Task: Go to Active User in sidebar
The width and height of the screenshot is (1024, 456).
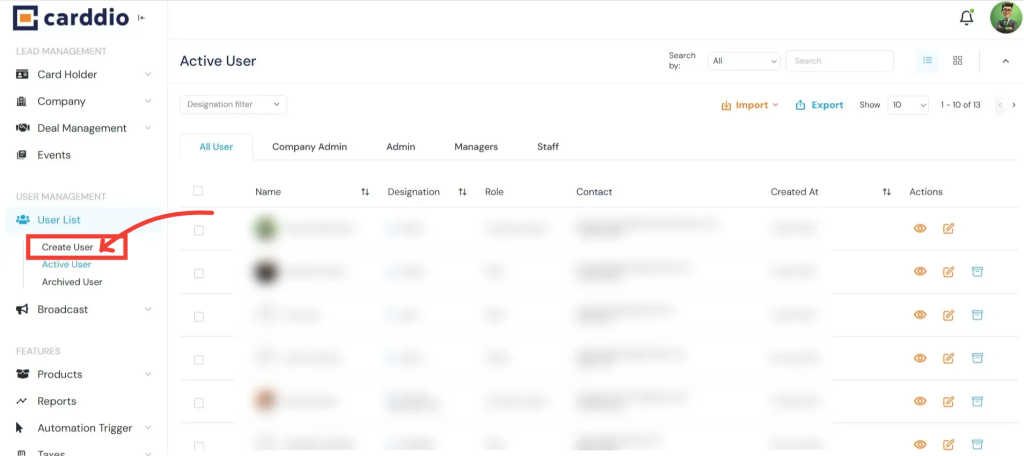Action: tap(67, 265)
